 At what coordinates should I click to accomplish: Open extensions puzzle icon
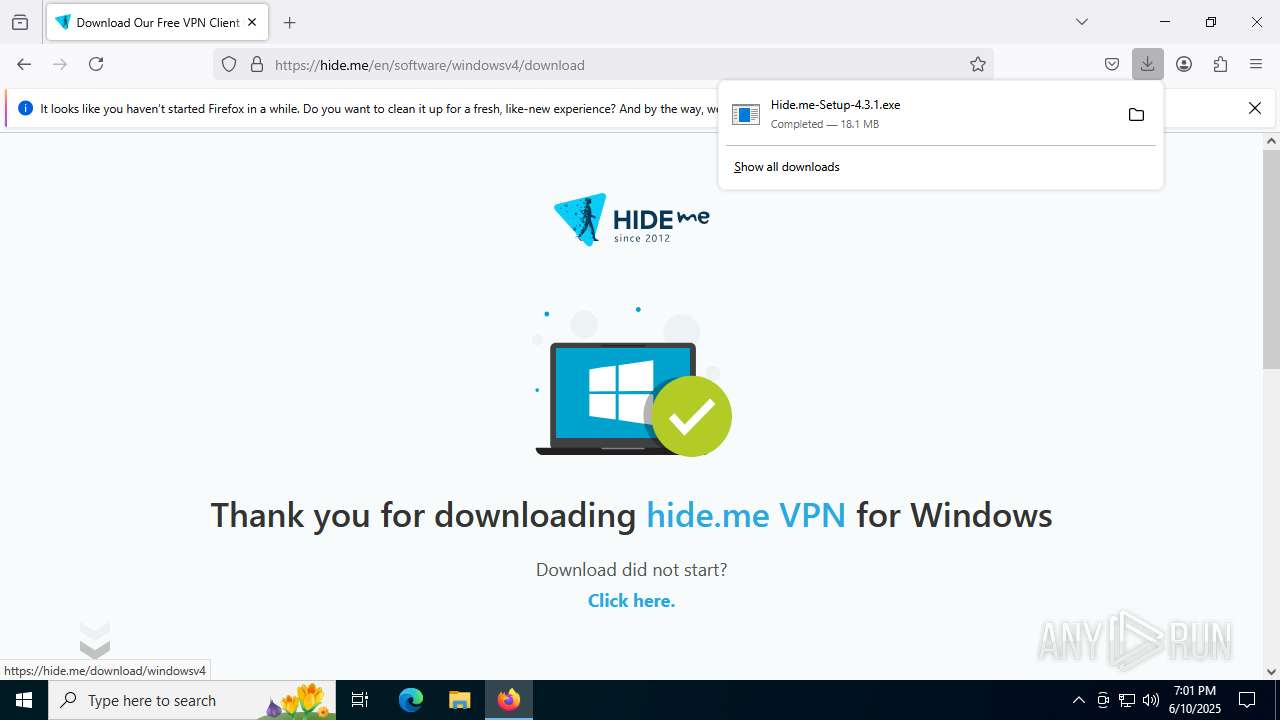pyautogui.click(x=1220, y=64)
